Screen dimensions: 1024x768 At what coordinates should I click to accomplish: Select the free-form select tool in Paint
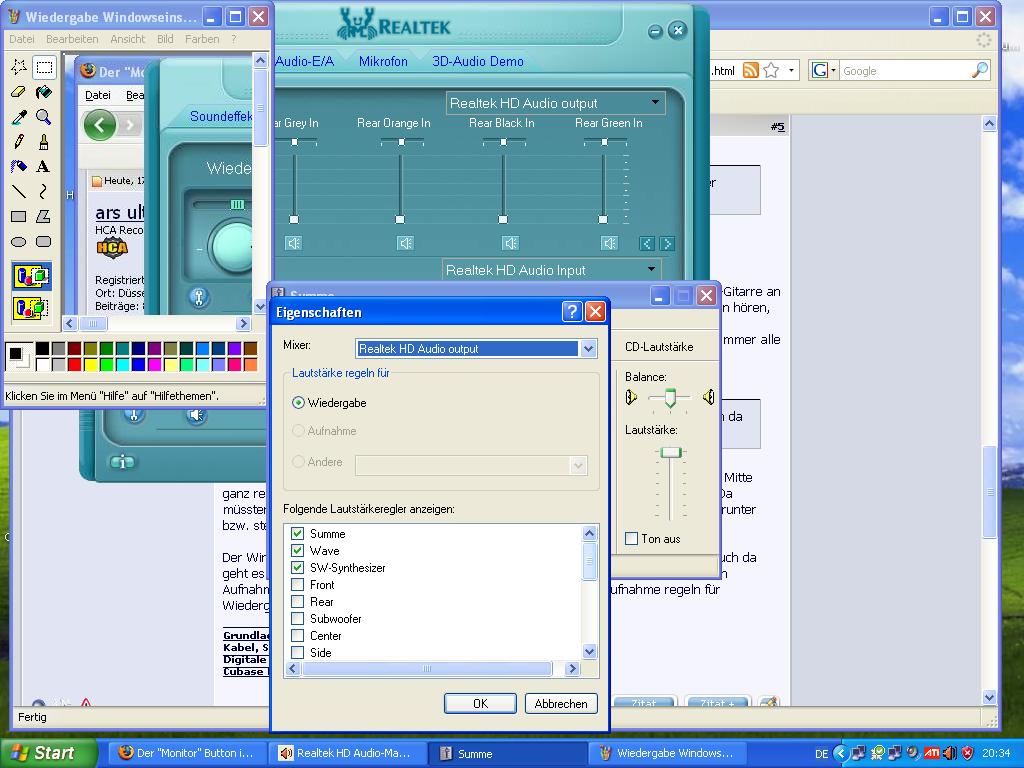coord(19,67)
